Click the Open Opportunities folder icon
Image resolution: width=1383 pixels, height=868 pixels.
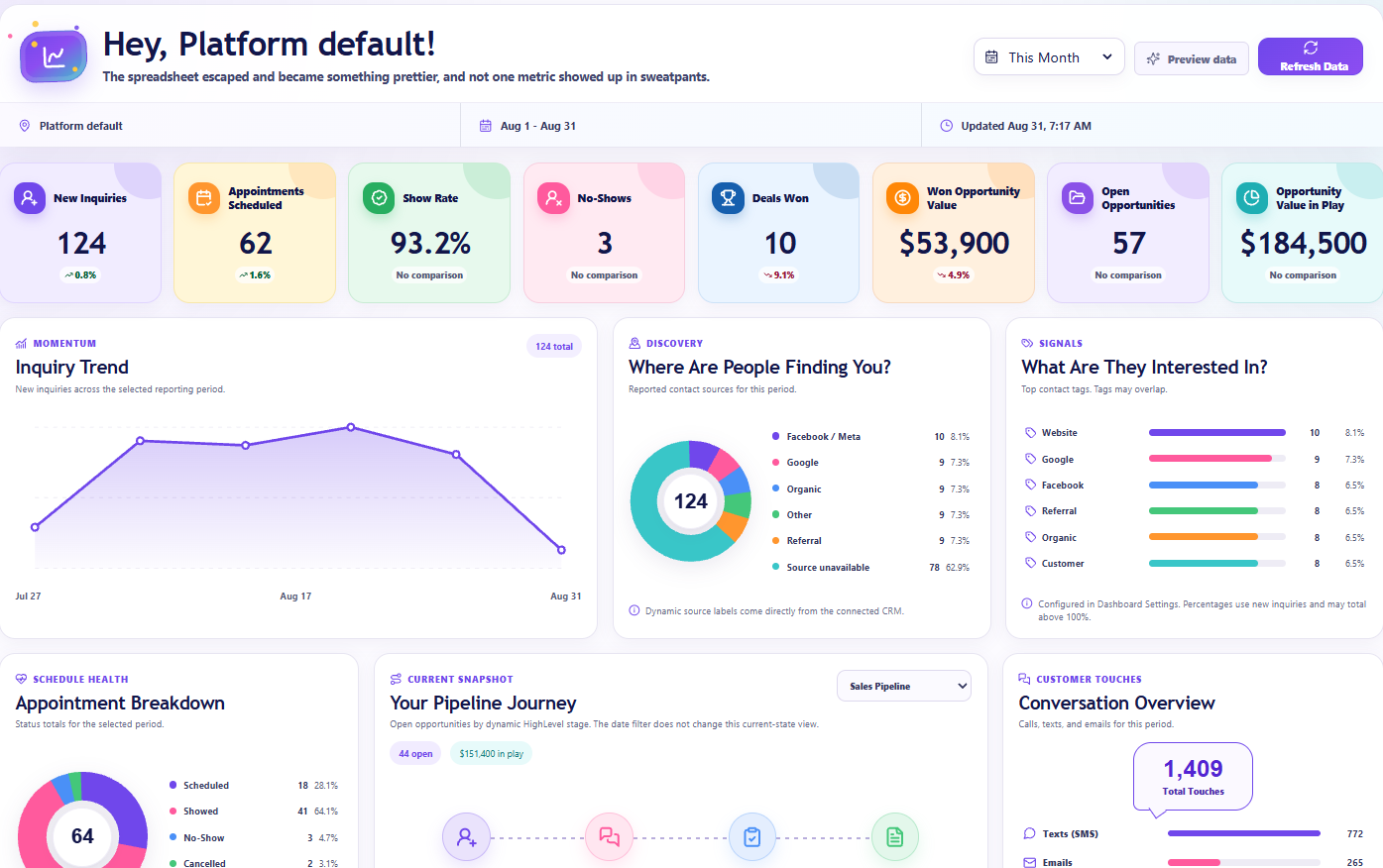[x=1077, y=197]
